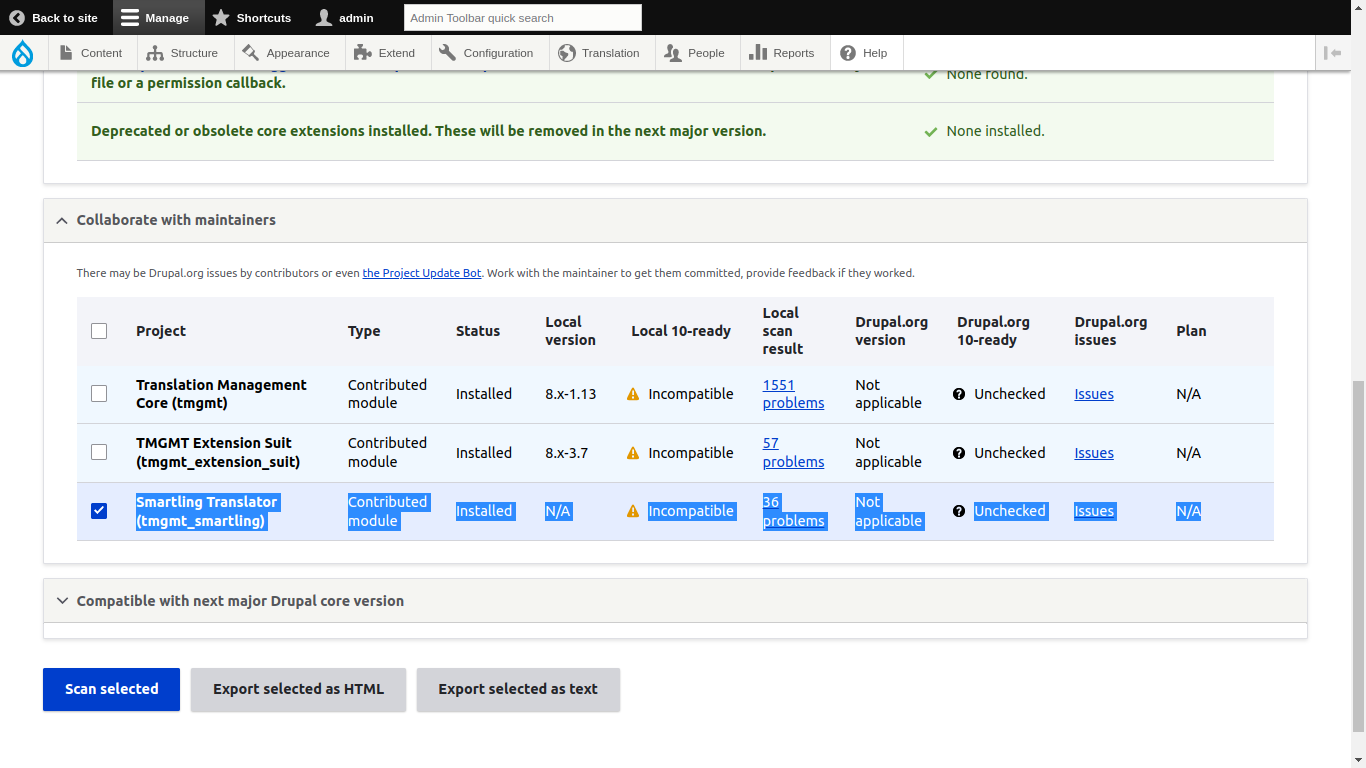The image size is (1366, 768).
Task: Click question mark icon in tmgmt row
Action: coord(959,394)
